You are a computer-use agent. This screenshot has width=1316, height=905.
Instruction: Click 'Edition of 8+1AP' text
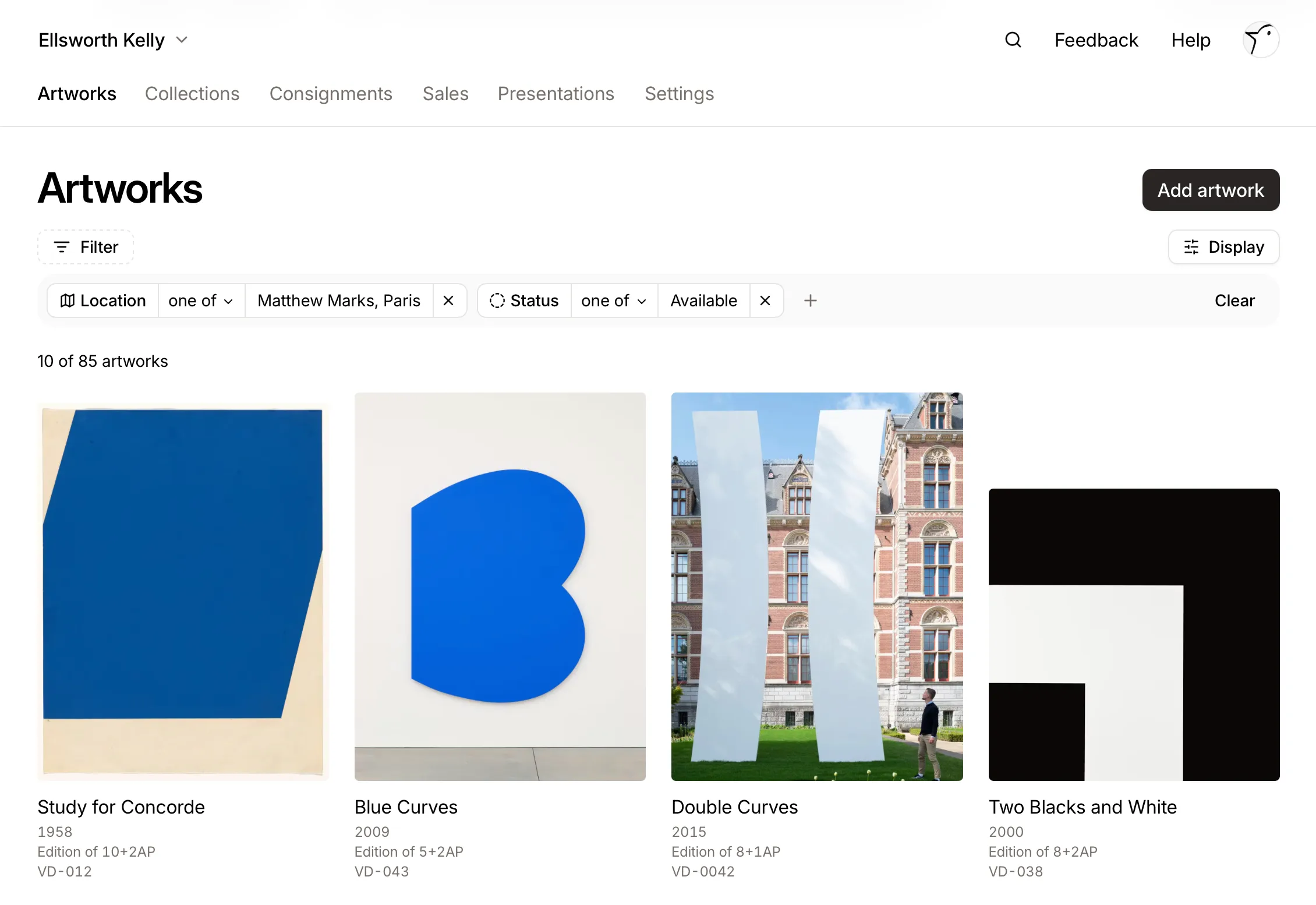726,851
